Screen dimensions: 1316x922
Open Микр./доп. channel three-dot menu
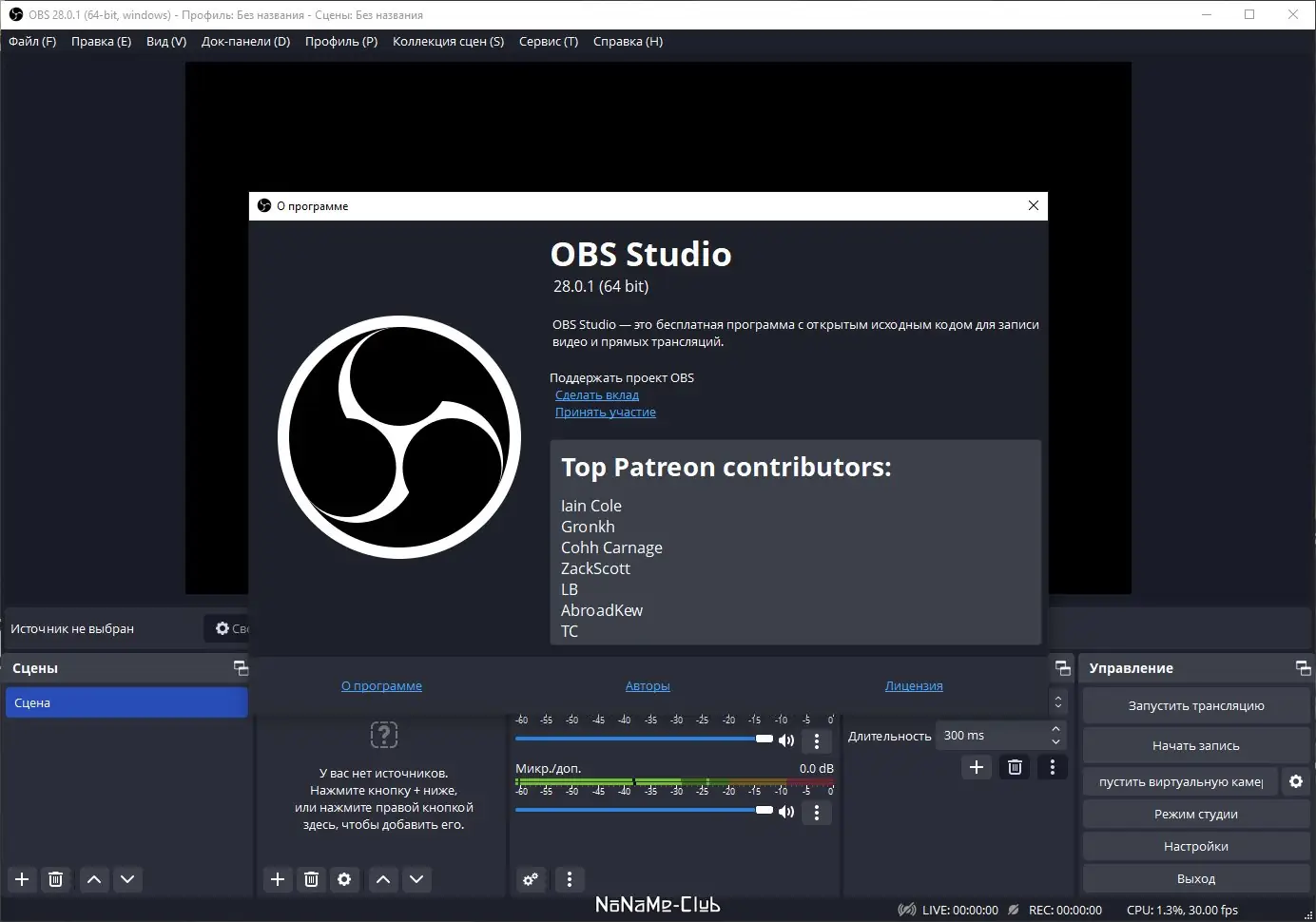(817, 813)
